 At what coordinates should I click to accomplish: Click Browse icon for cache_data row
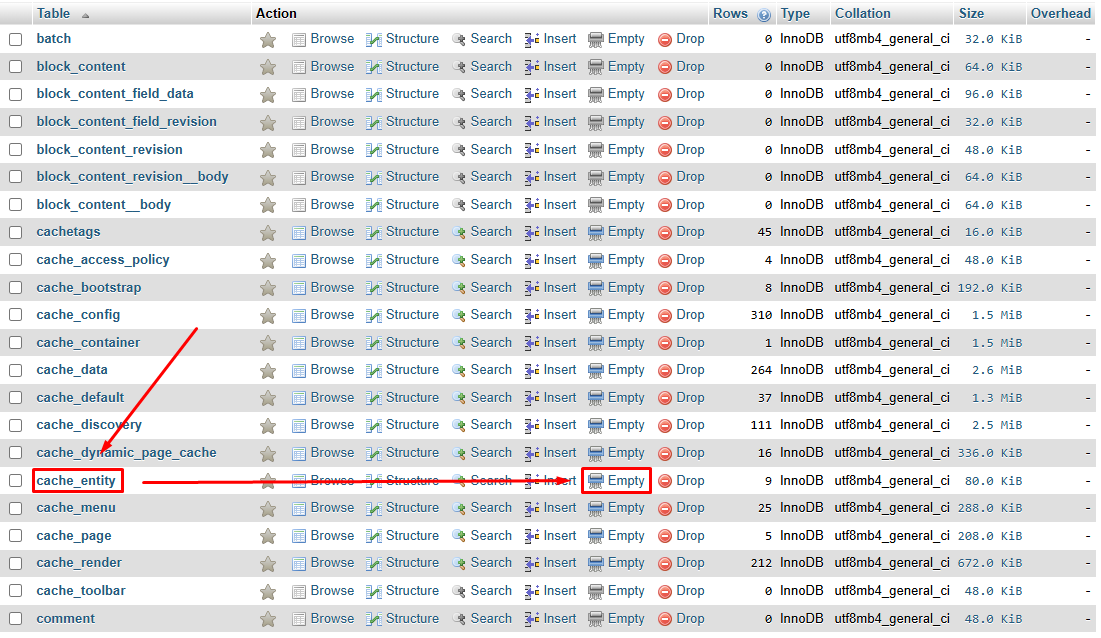coord(299,371)
